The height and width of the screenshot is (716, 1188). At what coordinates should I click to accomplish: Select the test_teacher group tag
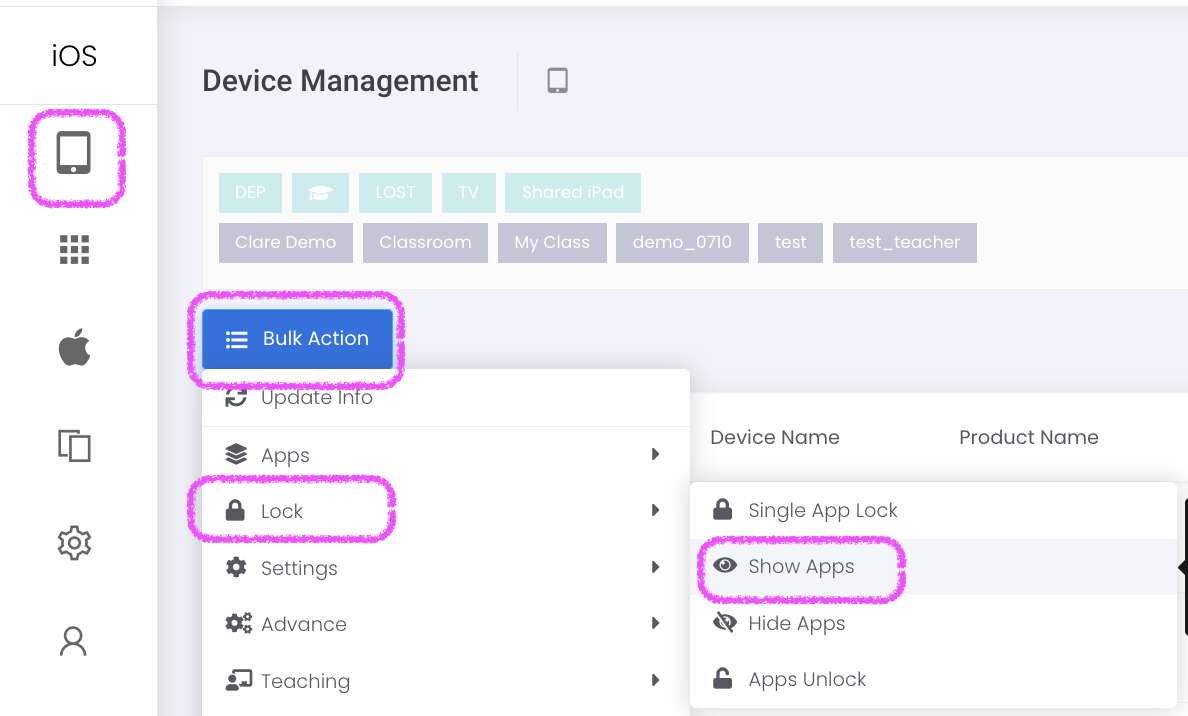pos(905,242)
